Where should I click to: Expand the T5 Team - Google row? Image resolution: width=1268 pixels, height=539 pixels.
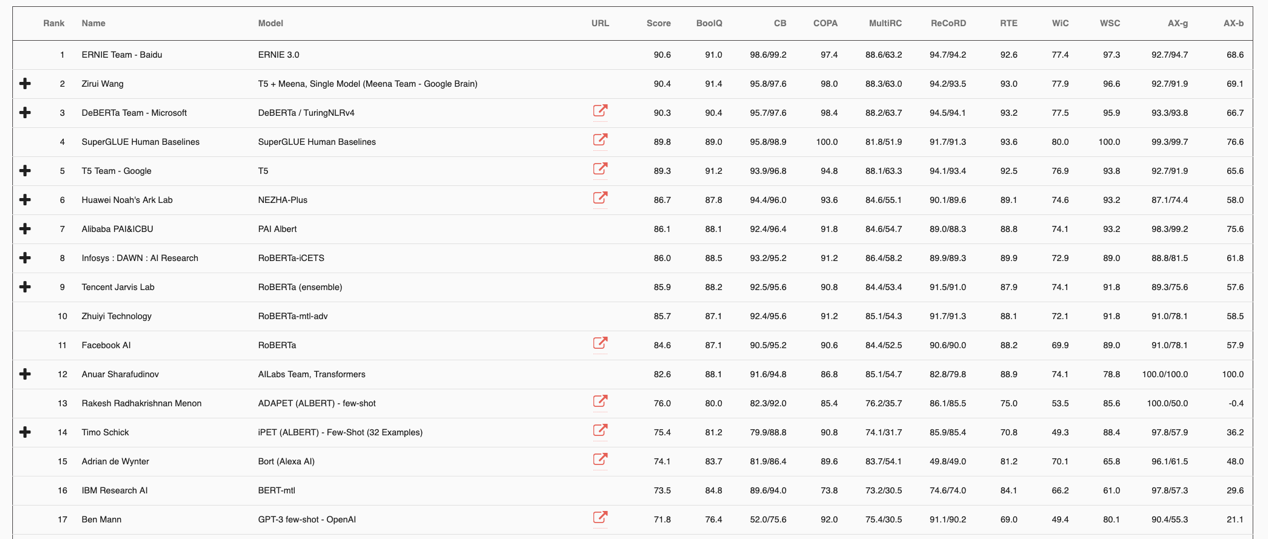tap(25, 171)
